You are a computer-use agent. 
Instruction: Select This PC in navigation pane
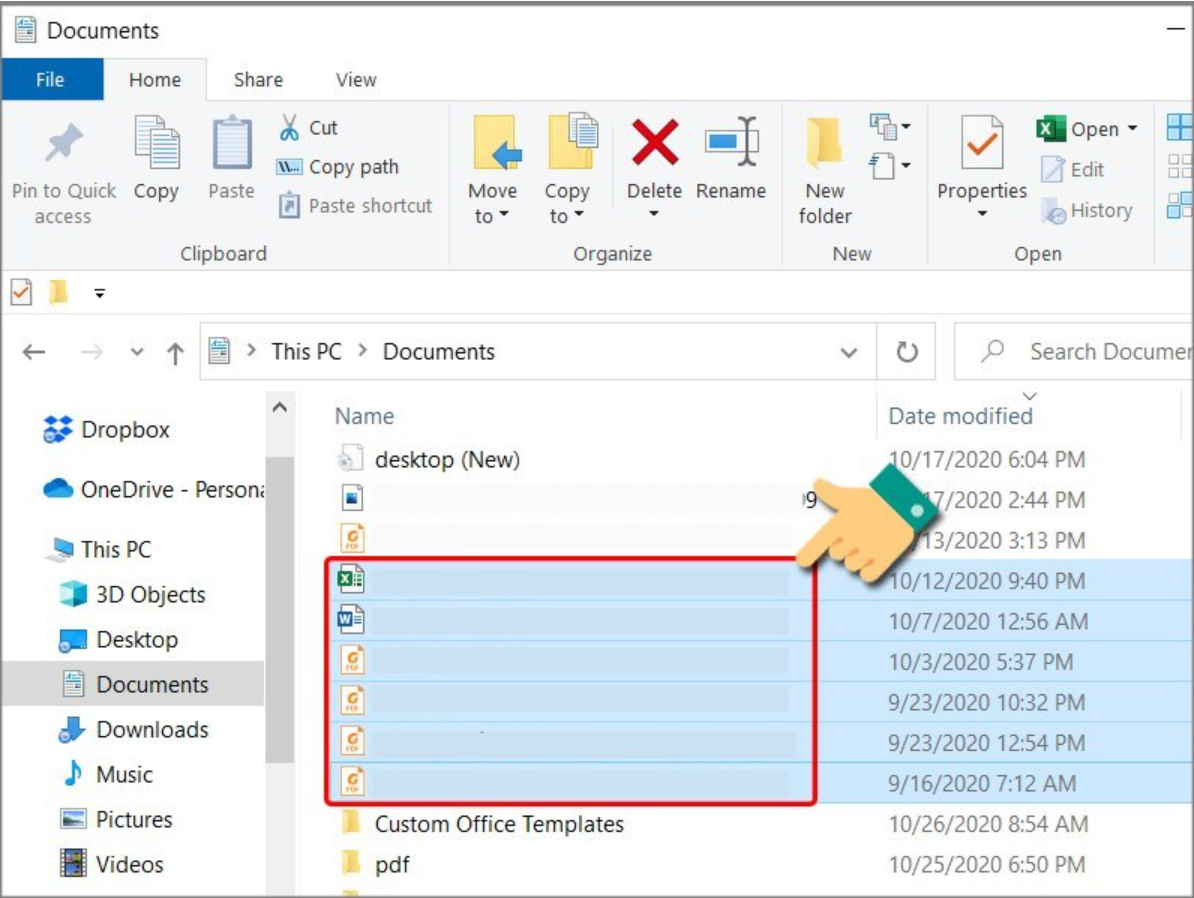(x=100, y=549)
